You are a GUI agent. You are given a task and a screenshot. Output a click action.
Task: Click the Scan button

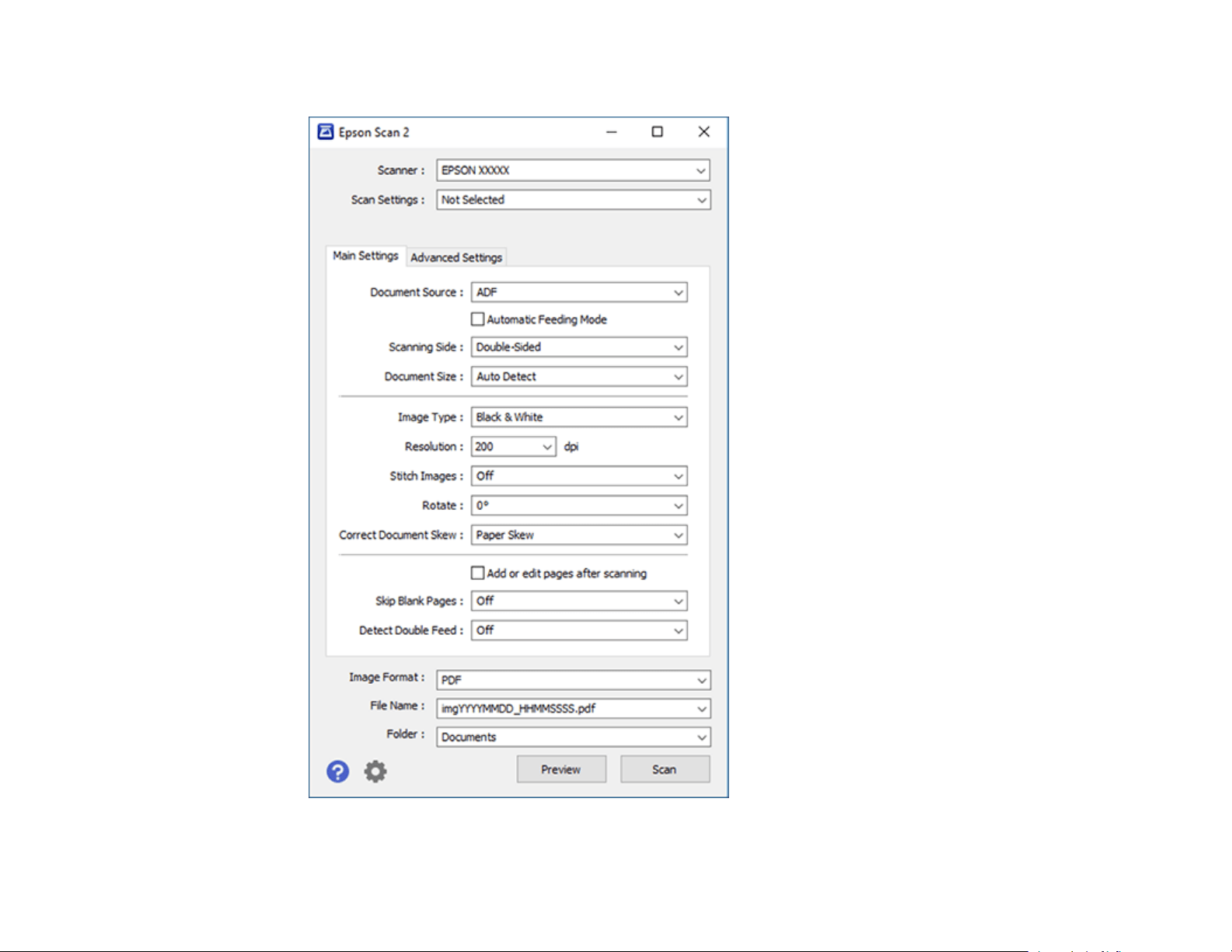point(665,769)
